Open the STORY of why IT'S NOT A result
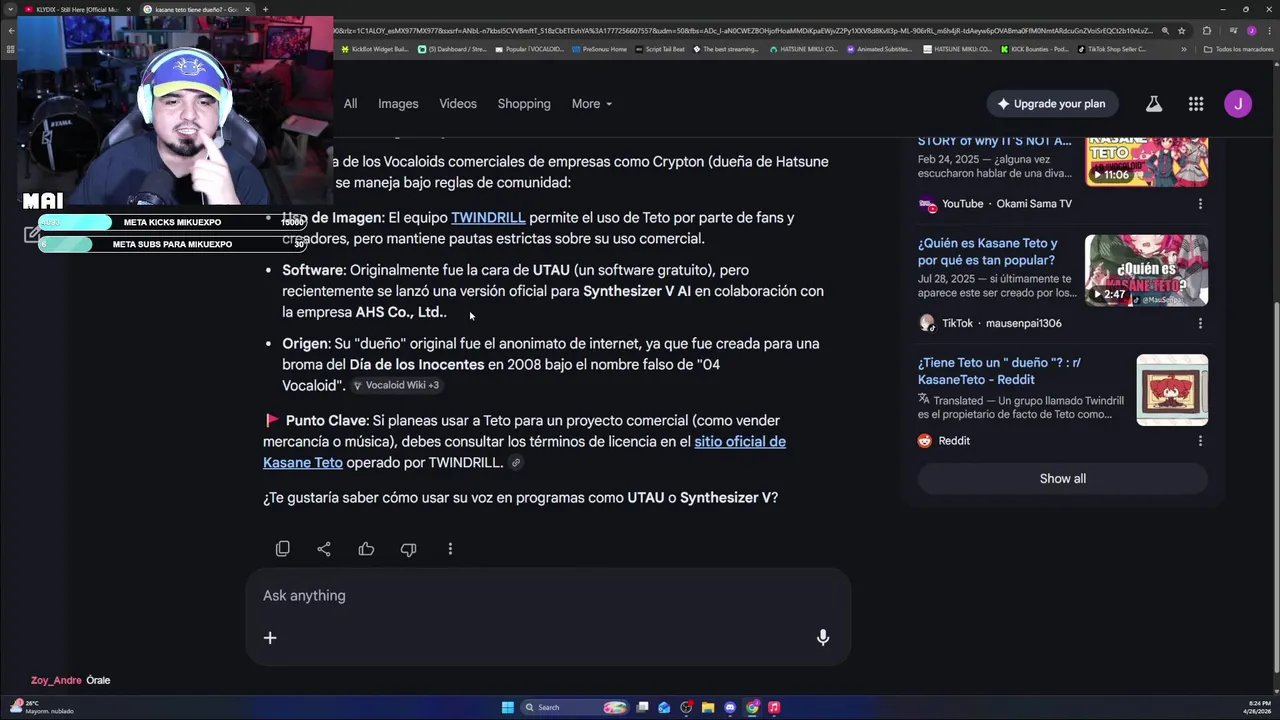Screen dimensions: 1280x720 (994, 141)
